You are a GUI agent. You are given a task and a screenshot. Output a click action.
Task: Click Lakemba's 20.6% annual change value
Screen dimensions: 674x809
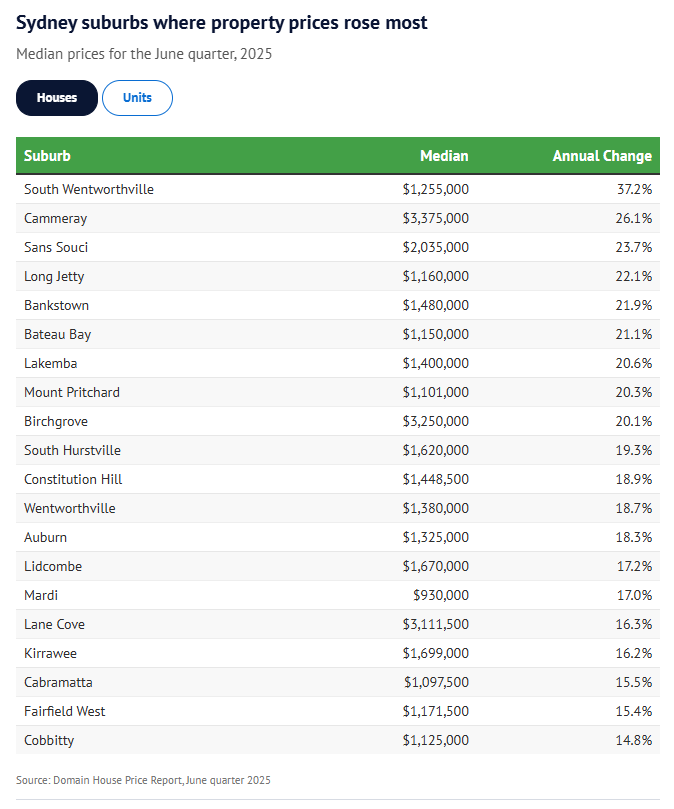point(635,363)
